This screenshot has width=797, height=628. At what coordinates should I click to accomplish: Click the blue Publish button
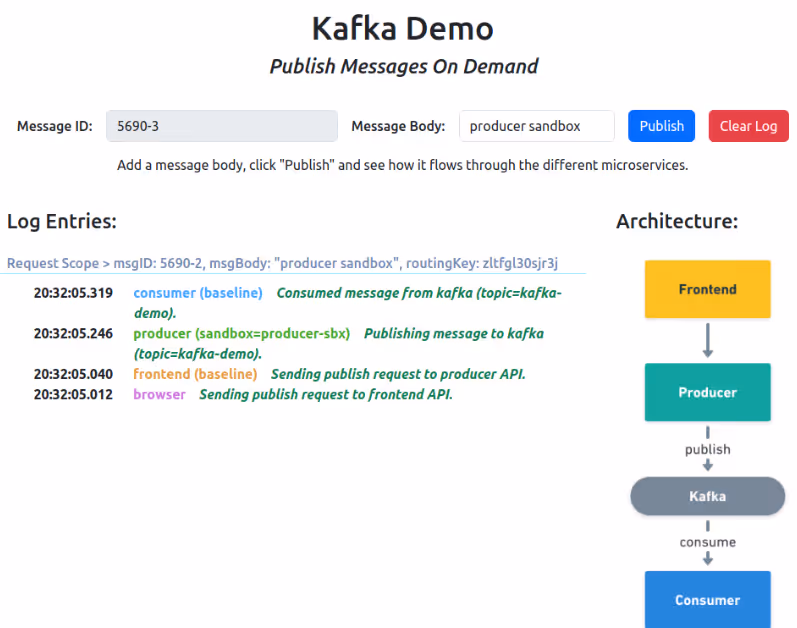click(661, 126)
